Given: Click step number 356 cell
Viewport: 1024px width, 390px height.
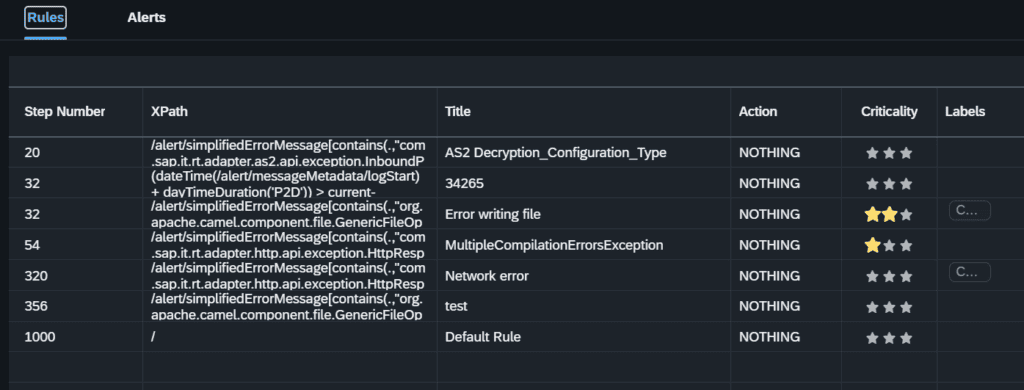Looking at the screenshot, I should (36, 306).
